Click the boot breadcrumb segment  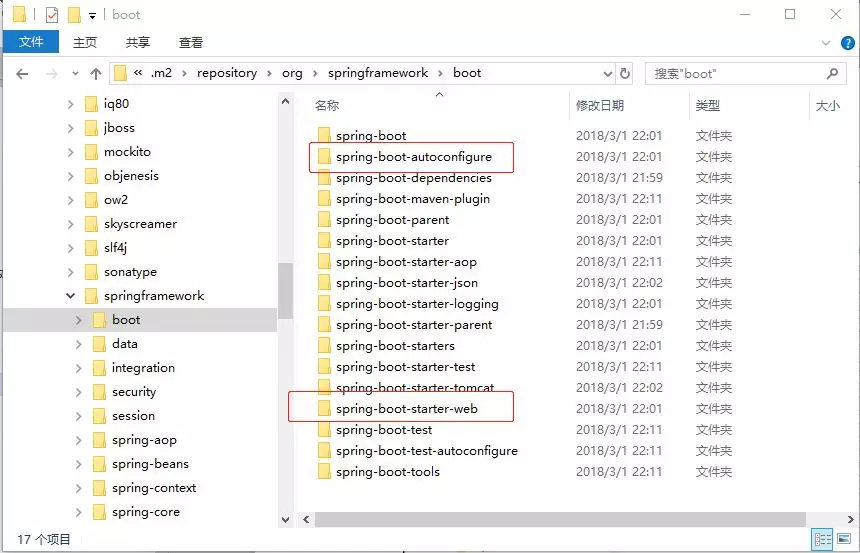coord(467,73)
